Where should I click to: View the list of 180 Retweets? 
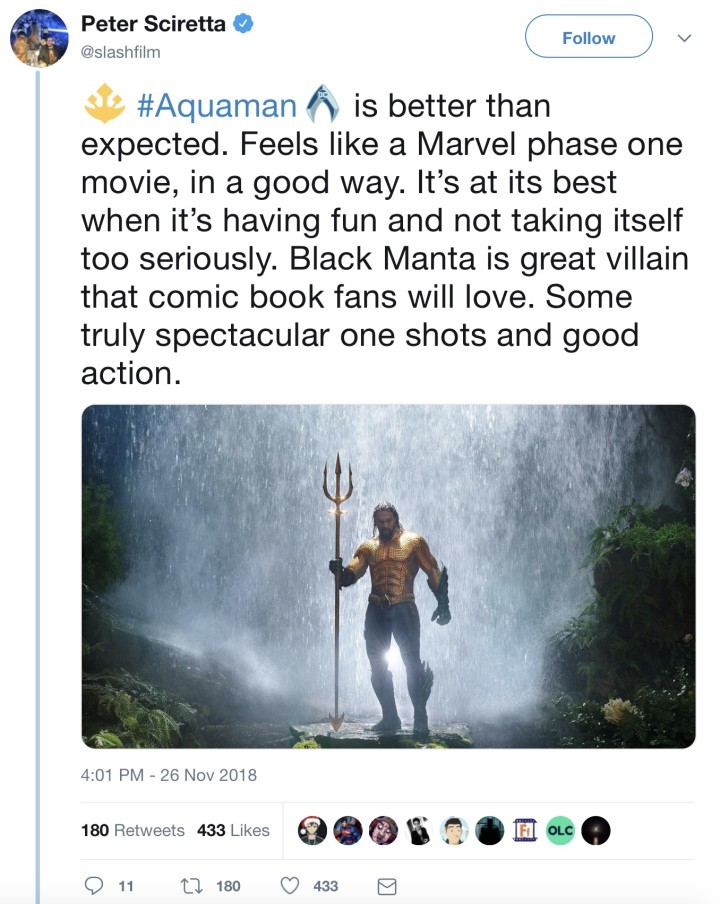[133, 830]
